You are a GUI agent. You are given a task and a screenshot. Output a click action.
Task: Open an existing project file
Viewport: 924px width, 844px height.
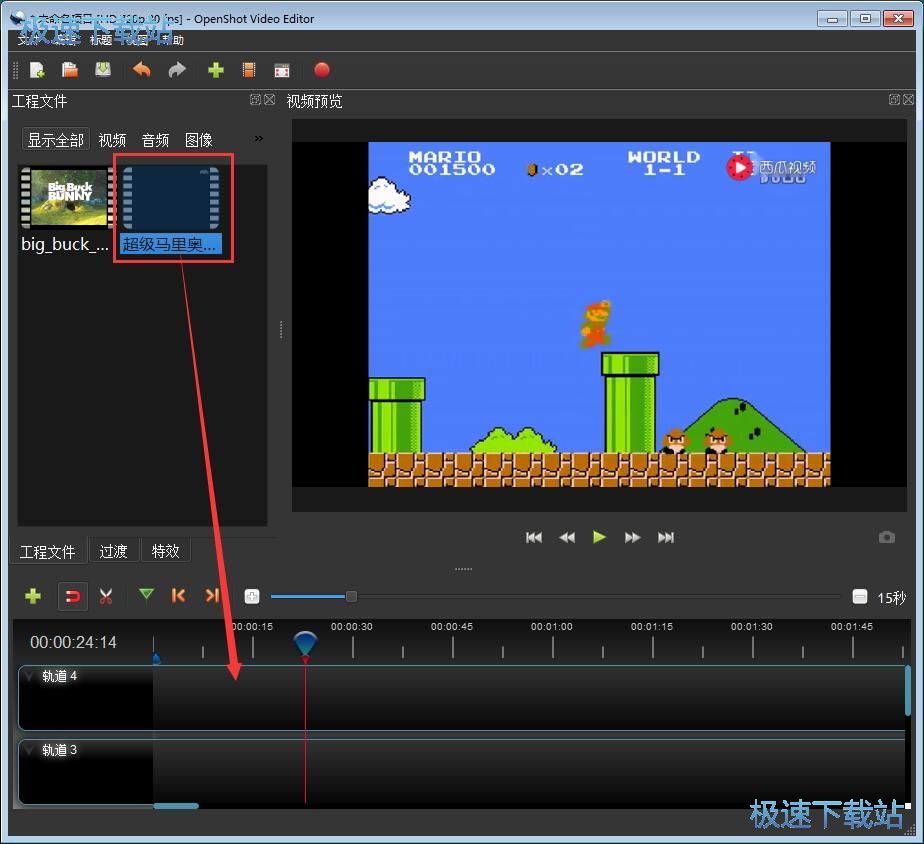pyautogui.click(x=70, y=70)
